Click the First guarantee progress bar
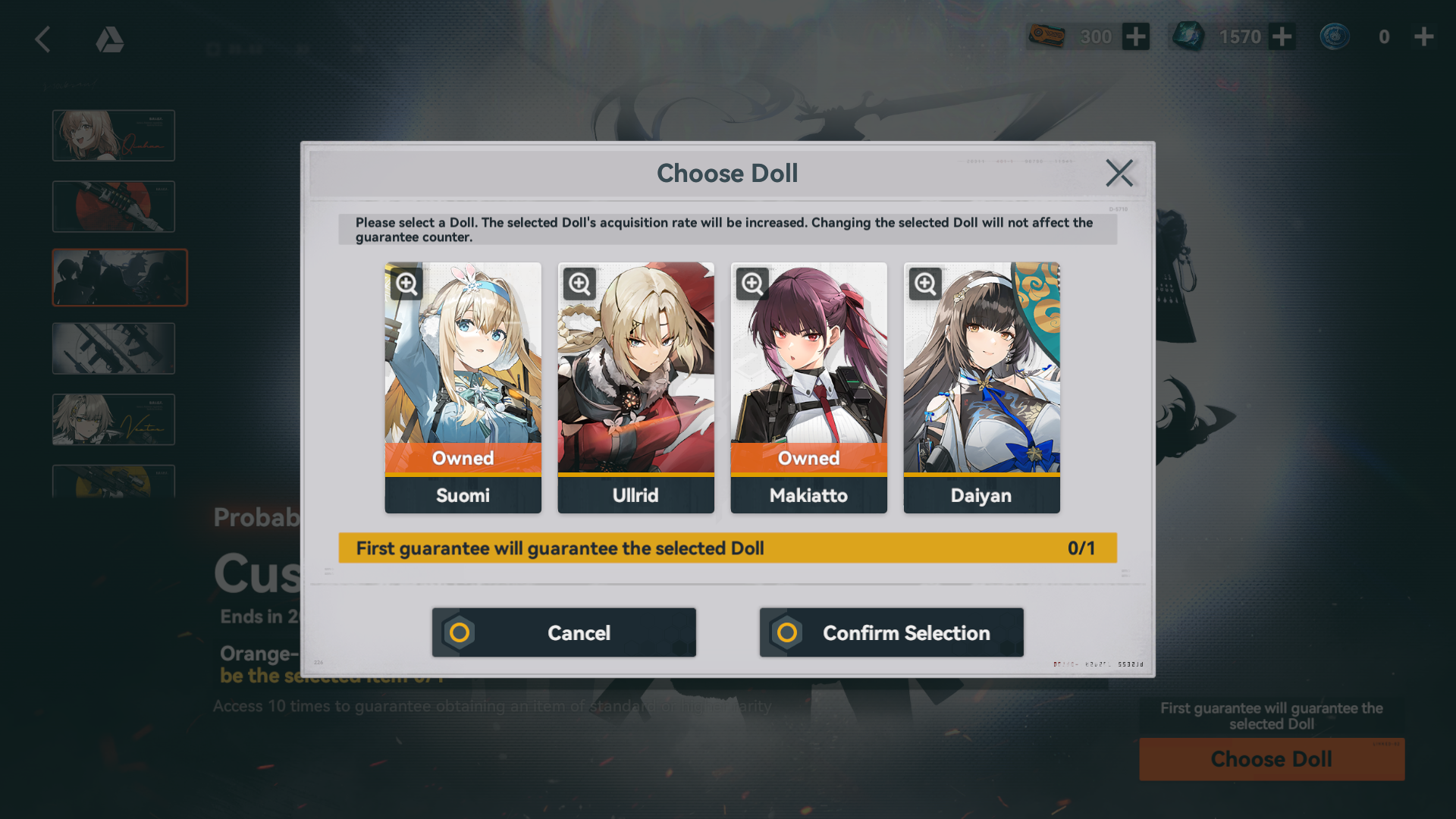Image resolution: width=1456 pixels, height=819 pixels. coord(727,548)
